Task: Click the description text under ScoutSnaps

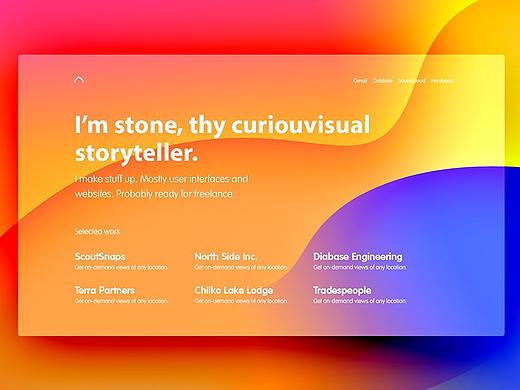Action: click(121, 267)
